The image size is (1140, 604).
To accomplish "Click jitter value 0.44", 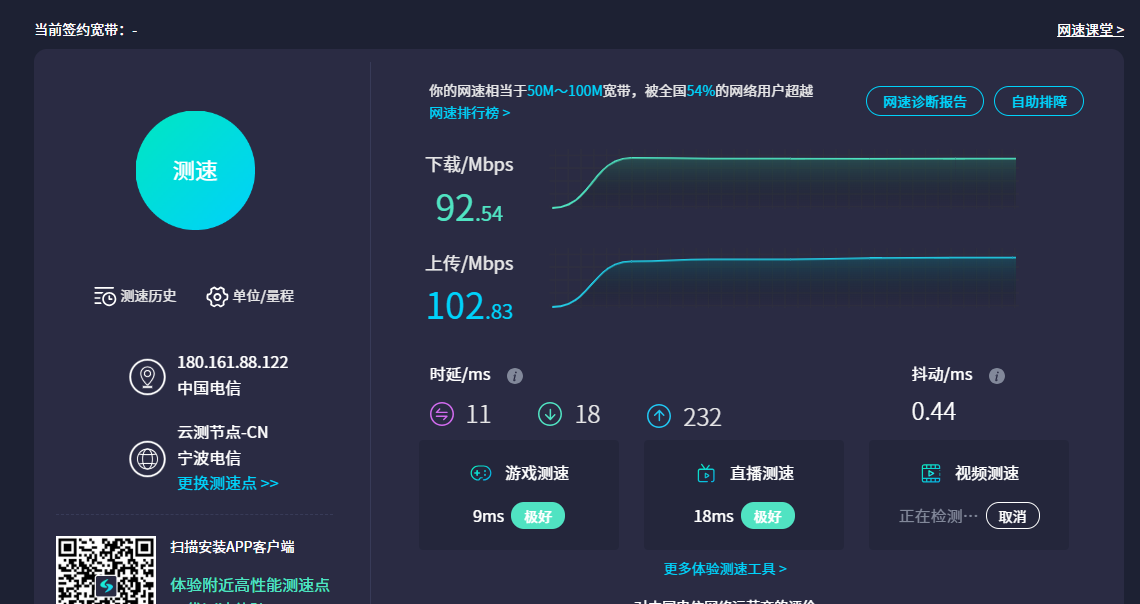I will click(934, 411).
